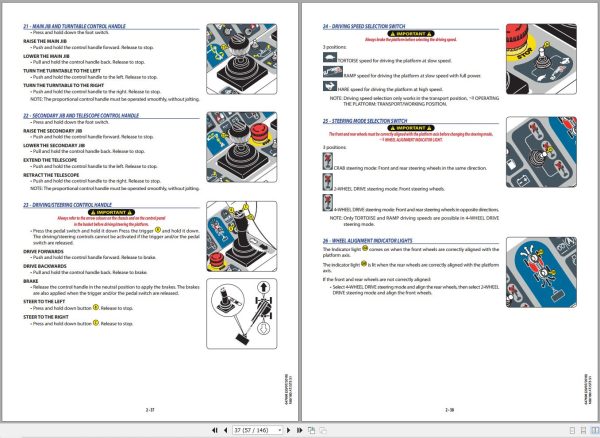
Task: Jump to the last page
Action: (300, 430)
